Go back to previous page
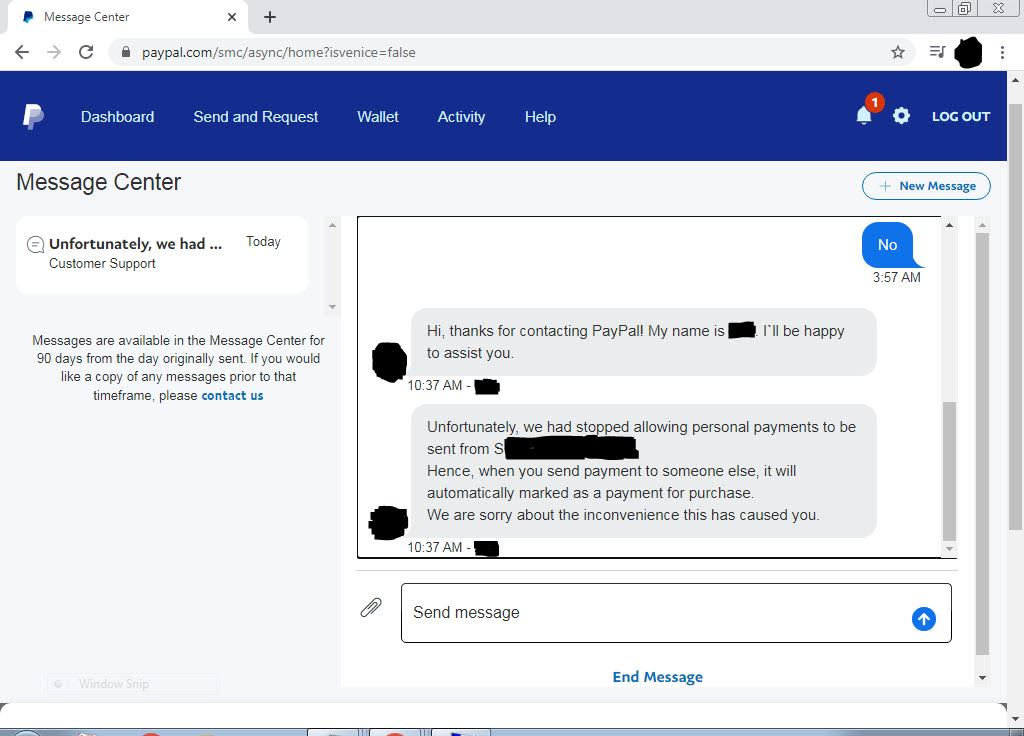The height and width of the screenshot is (736, 1024). (22, 52)
